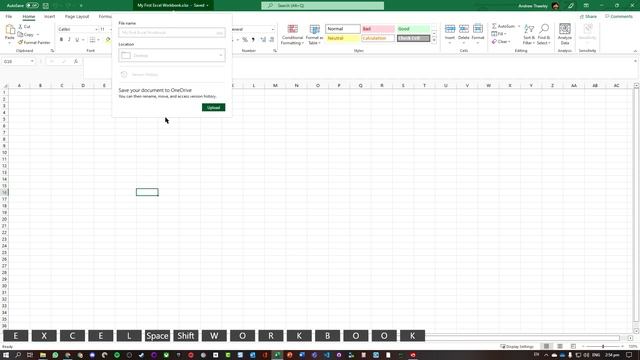This screenshot has width=640, height=360.
Task: Apply the Neutral cell style
Action: [343, 38]
